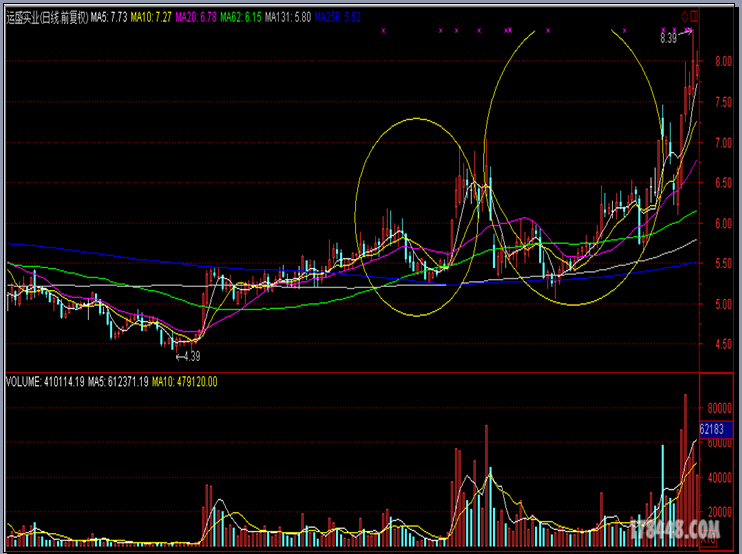Select the yellow MA10: 7.27 indicator label

pos(151,18)
